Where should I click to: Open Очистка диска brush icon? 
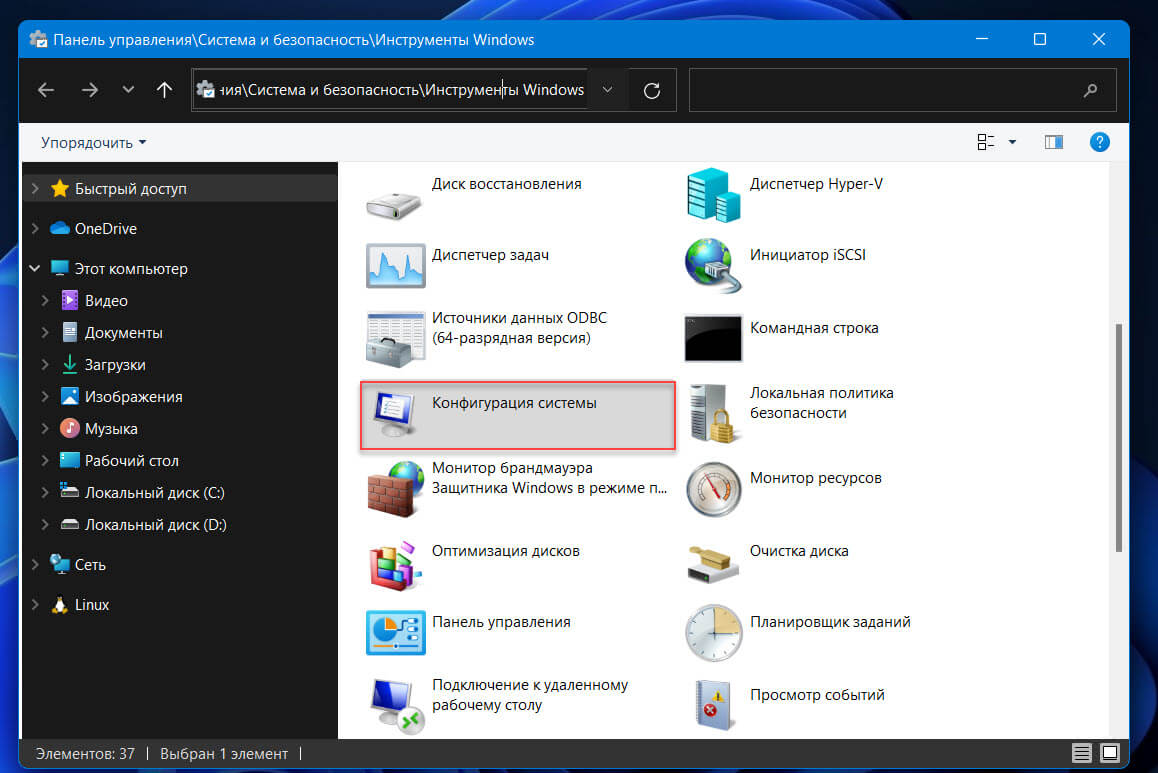coord(713,565)
